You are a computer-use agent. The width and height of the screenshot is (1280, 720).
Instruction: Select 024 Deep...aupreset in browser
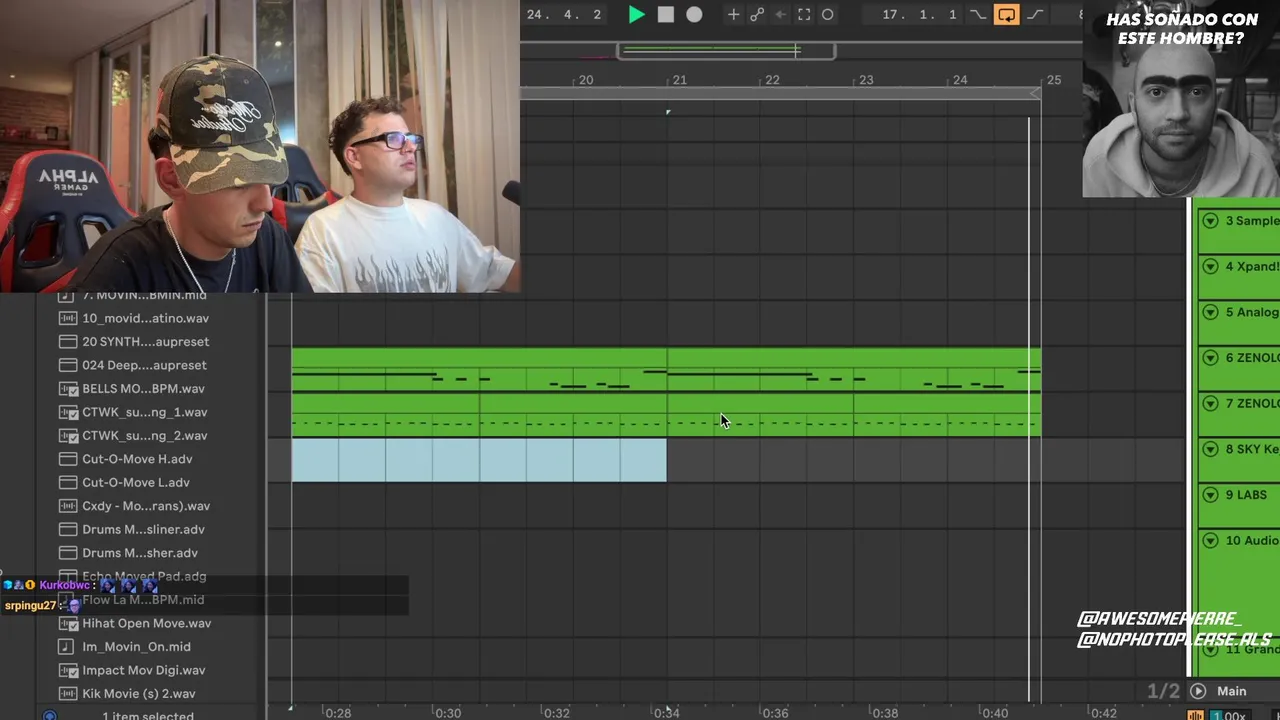click(x=144, y=365)
